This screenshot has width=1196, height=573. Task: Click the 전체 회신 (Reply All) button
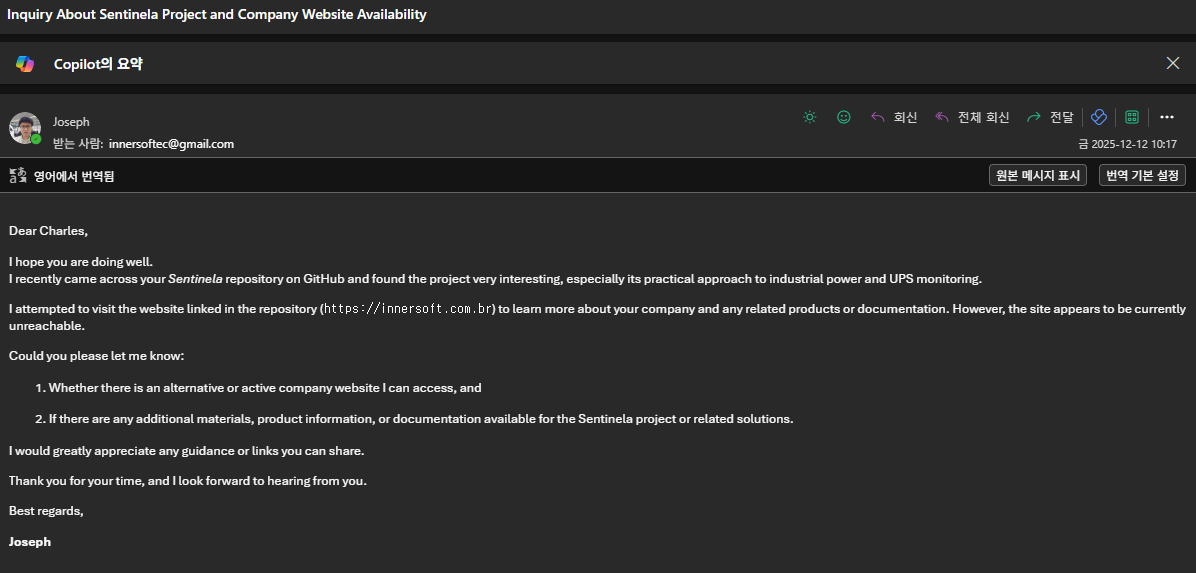tap(972, 117)
